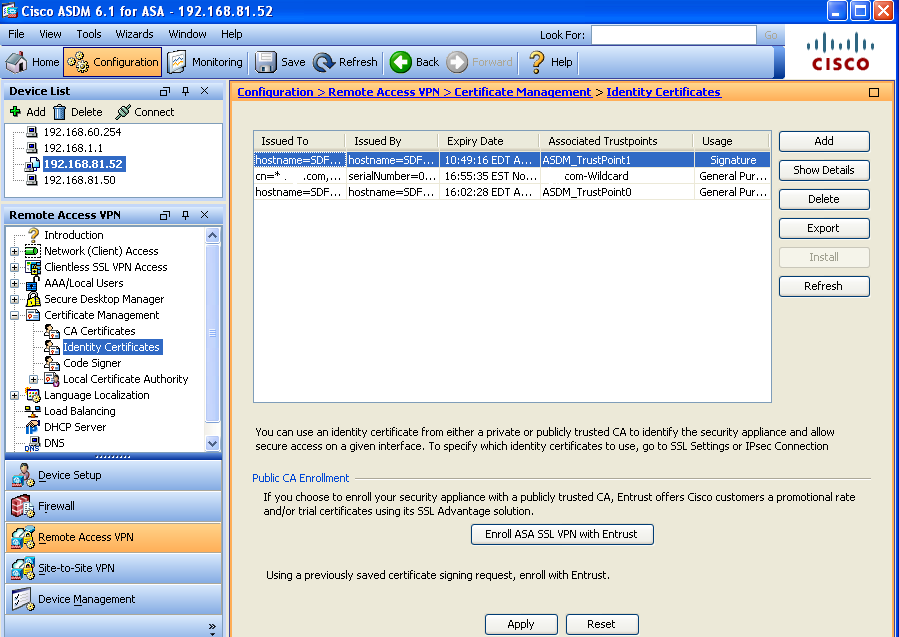The image size is (899, 637).
Task: Select the ASDM_TrustPoint0 certificate row
Action: 512,192
